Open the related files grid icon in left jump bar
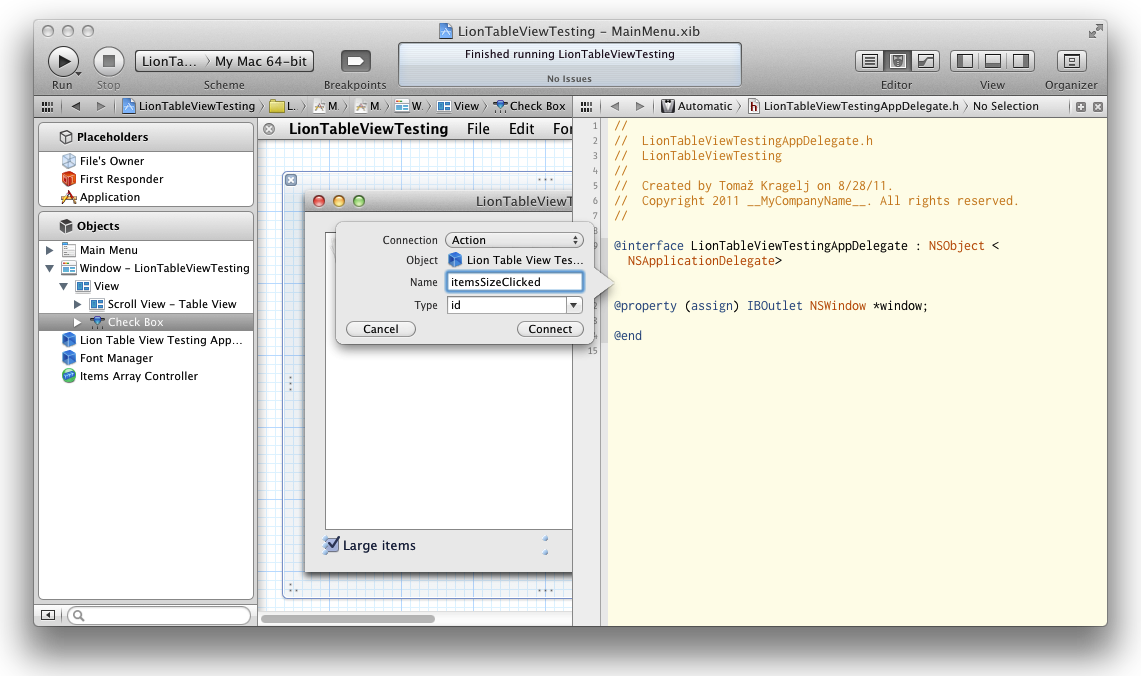The width and height of the screenshot is (1141, 676). coord(47,106)
